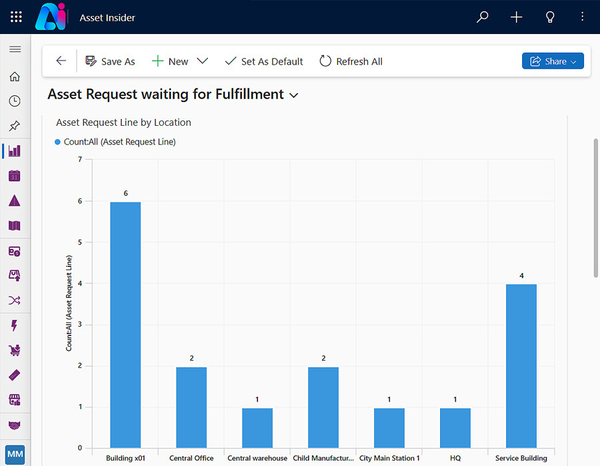600x466 pixels.
Task: Open the app launcher waffle menu
Action: point(14,17)
